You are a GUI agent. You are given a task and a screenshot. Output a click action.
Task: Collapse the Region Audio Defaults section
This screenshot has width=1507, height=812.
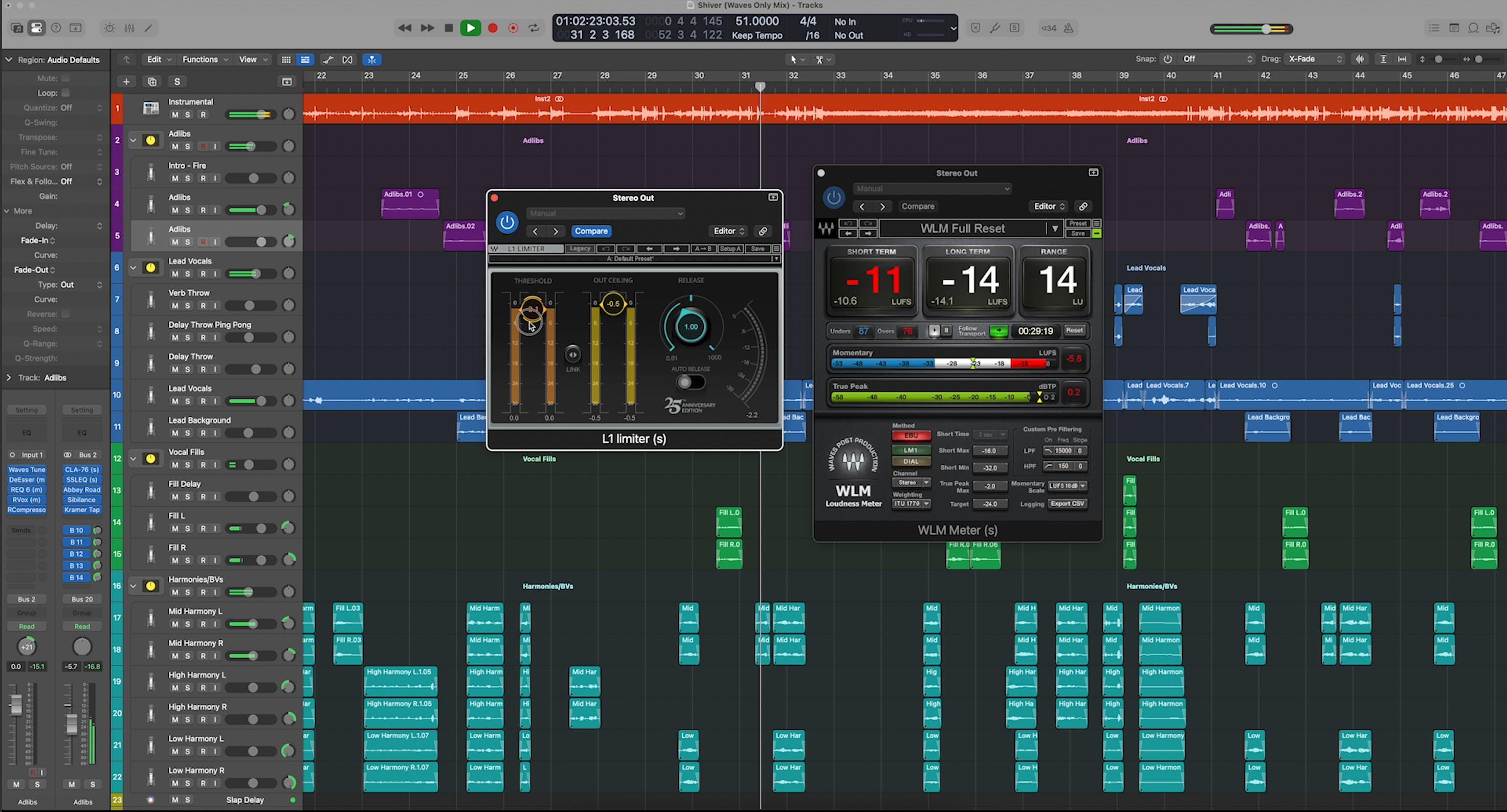pyautogui.click(x=9, y=60)
